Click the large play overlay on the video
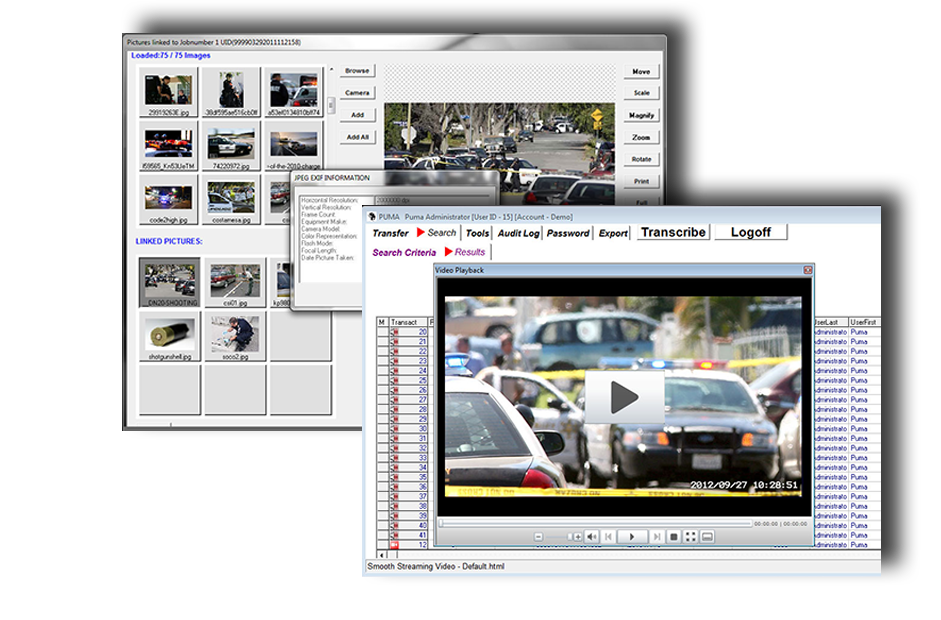 point(624,397)
